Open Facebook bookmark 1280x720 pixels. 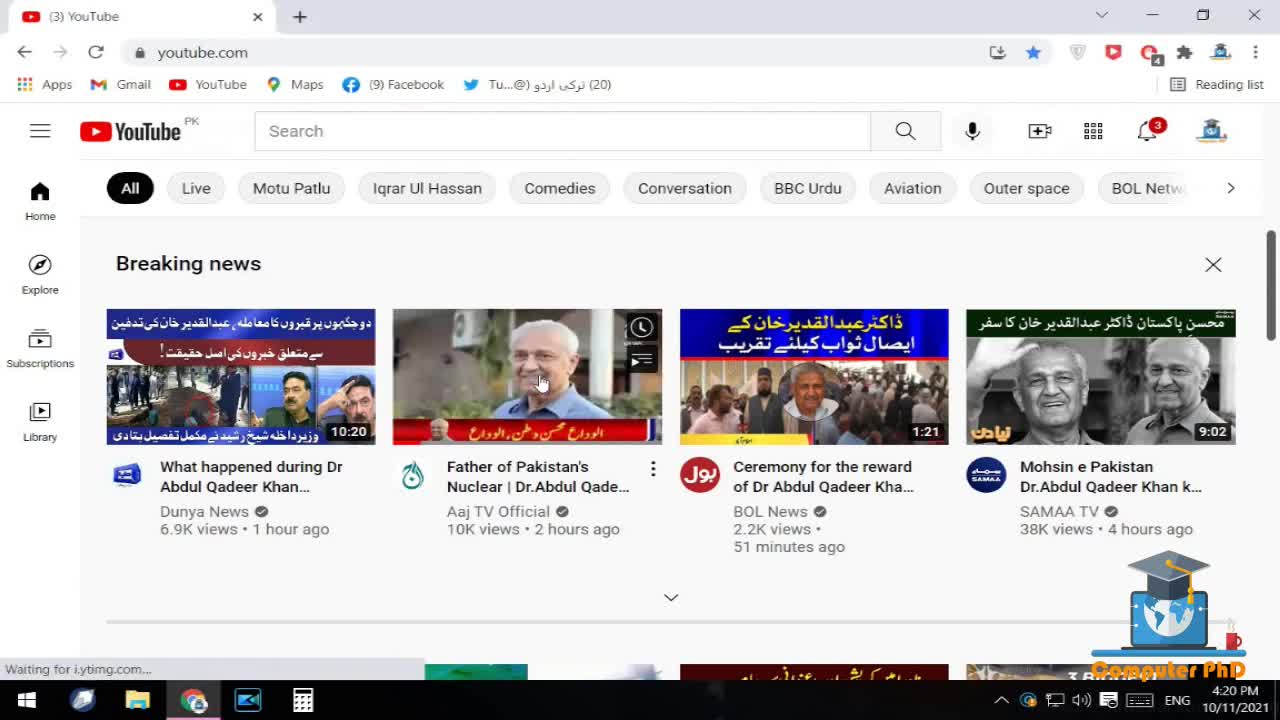[393, 85]
